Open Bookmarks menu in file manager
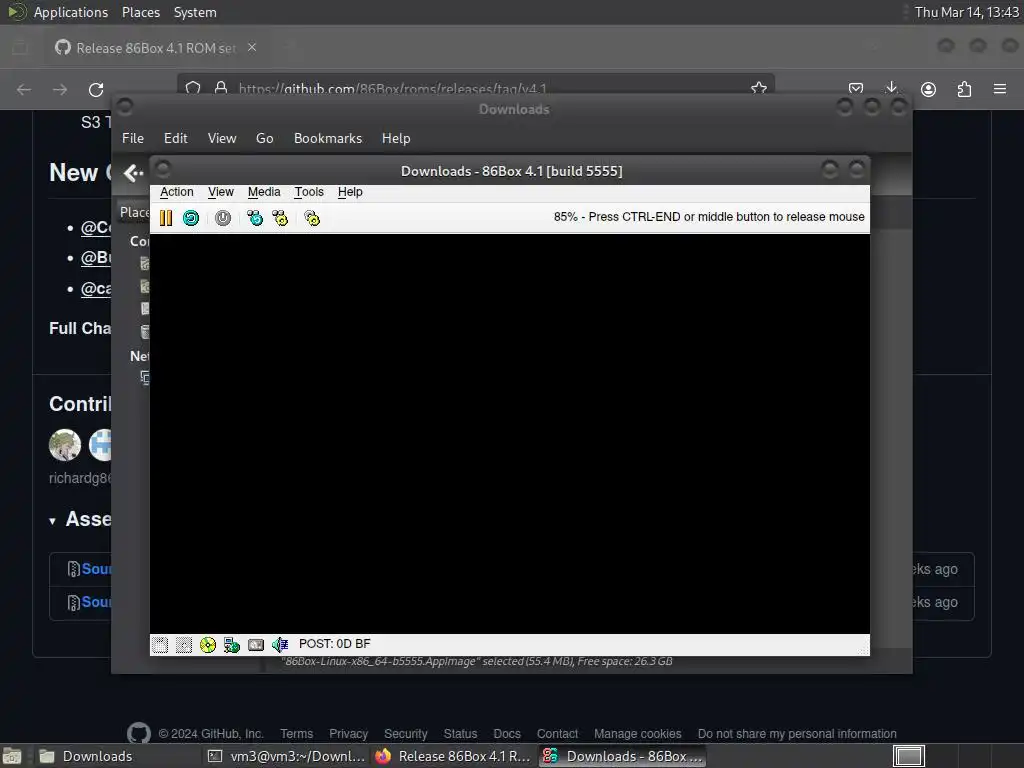The height and width of the screenshot is (768, 1024). point(328,138)
